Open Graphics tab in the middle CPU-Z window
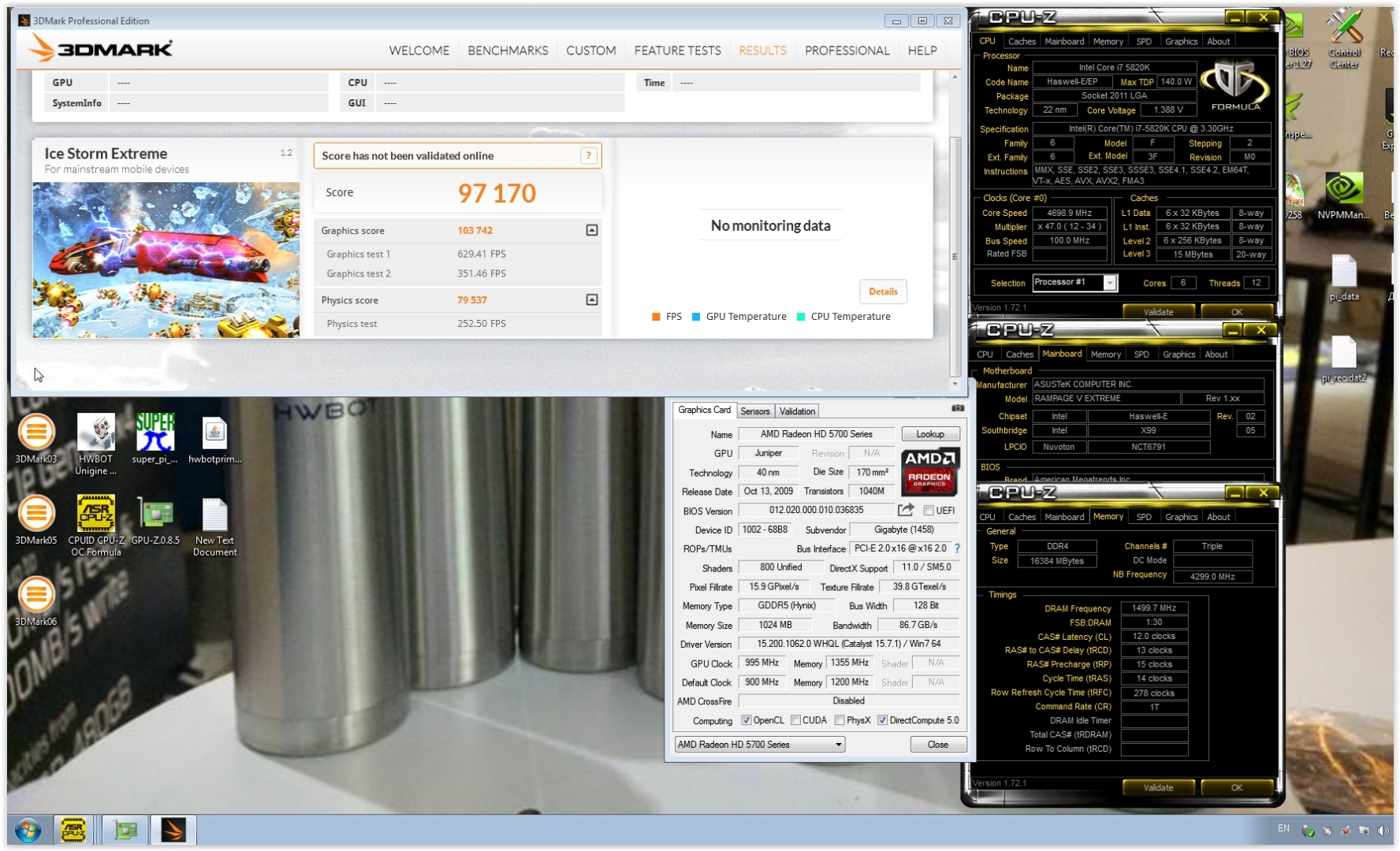This screenshot has height=851, width=1400. [1178, 355]
